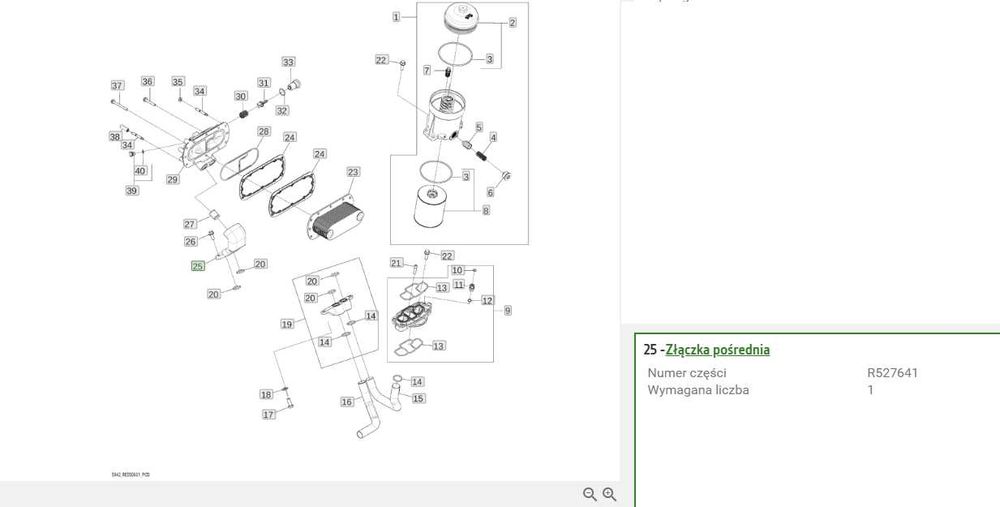The width and height of the screenshot is (1000, 507).
Task: Click part callout 27 label
Action: pos(190,224)
